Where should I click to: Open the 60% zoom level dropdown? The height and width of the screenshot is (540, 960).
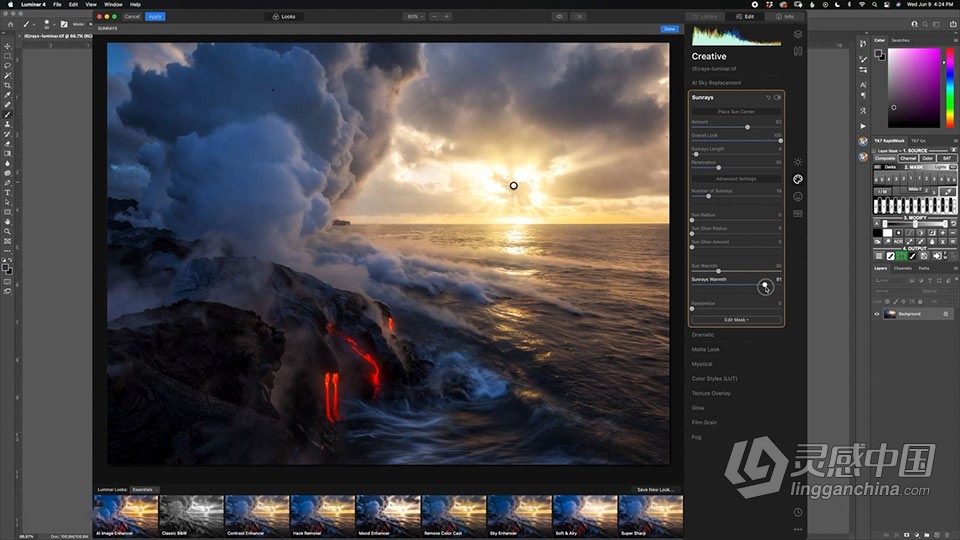[x=415, y=17]
